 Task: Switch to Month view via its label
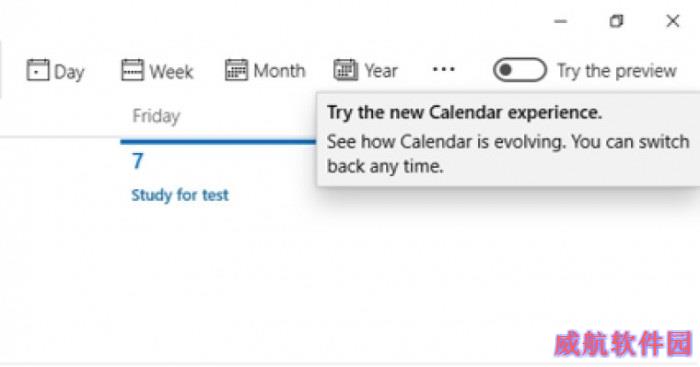tap(279, 71)
